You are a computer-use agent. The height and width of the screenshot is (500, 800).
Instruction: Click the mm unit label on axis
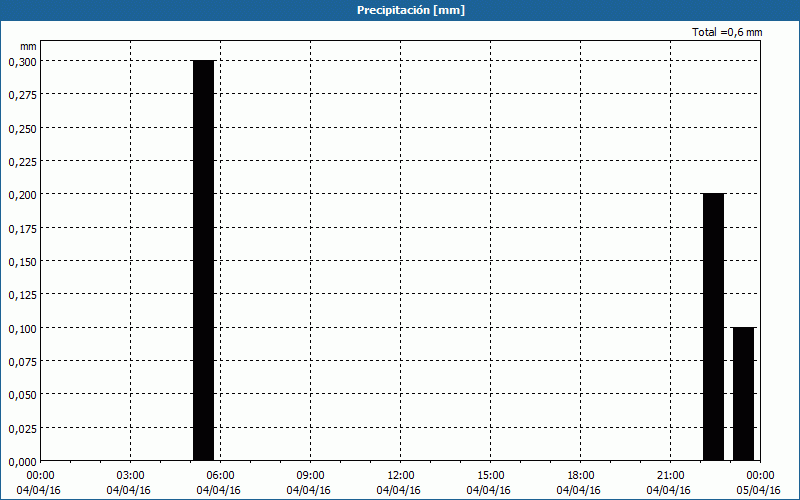tap(28, 46)
